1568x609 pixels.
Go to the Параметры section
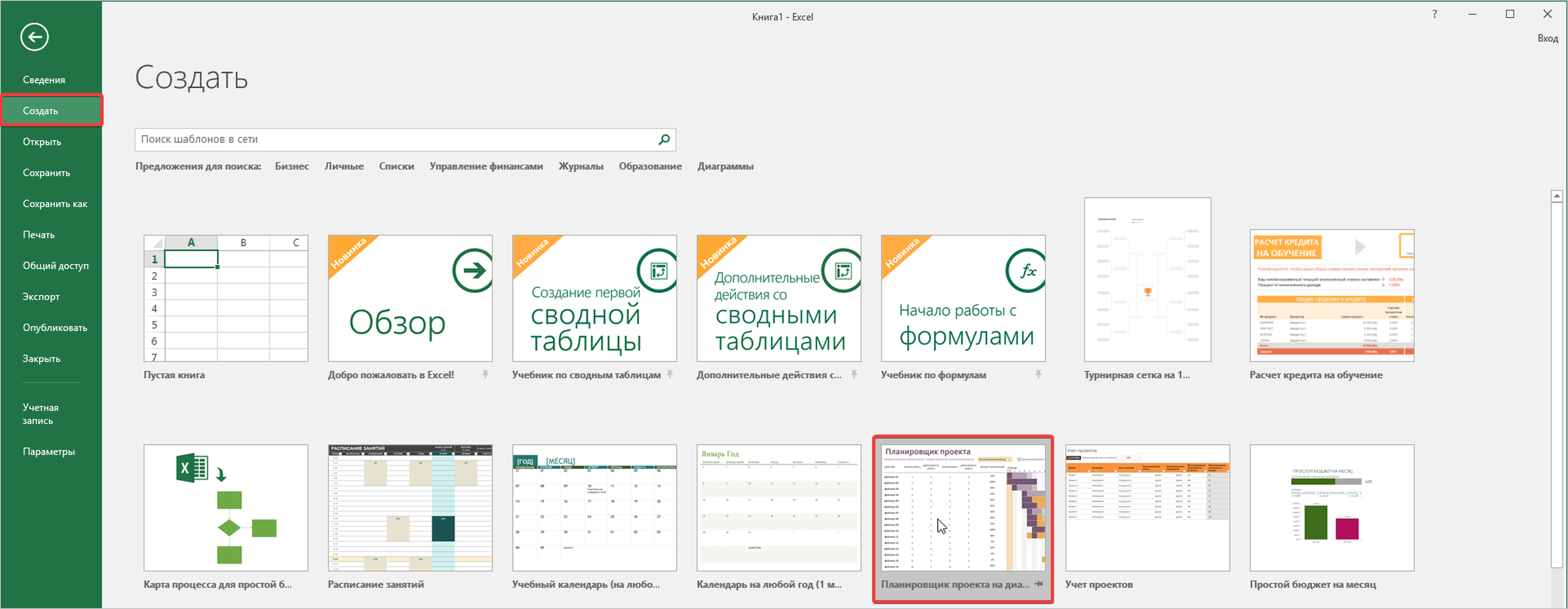[x=49, y=451]
